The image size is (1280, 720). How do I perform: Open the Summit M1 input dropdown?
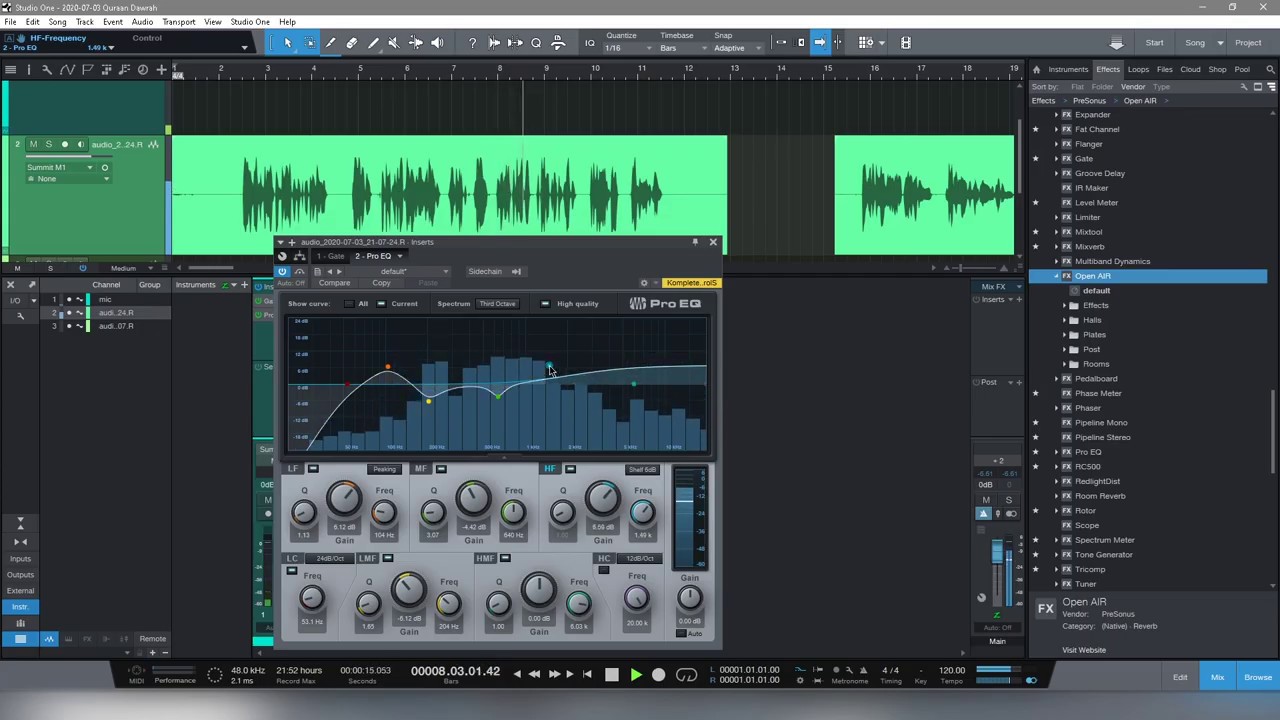(60, 167)
